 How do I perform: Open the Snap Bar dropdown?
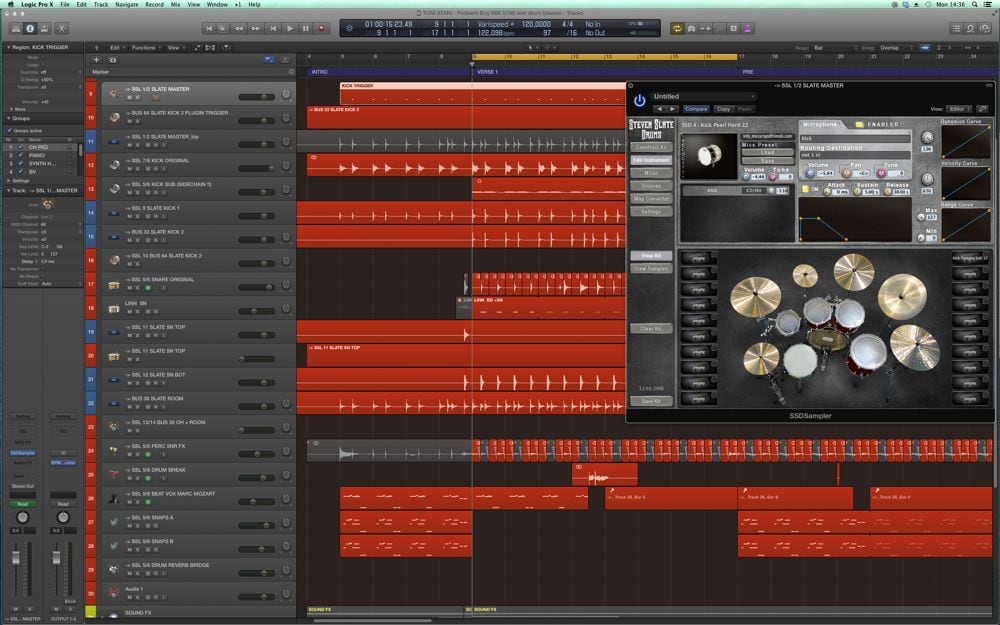(x=833, y=48)
